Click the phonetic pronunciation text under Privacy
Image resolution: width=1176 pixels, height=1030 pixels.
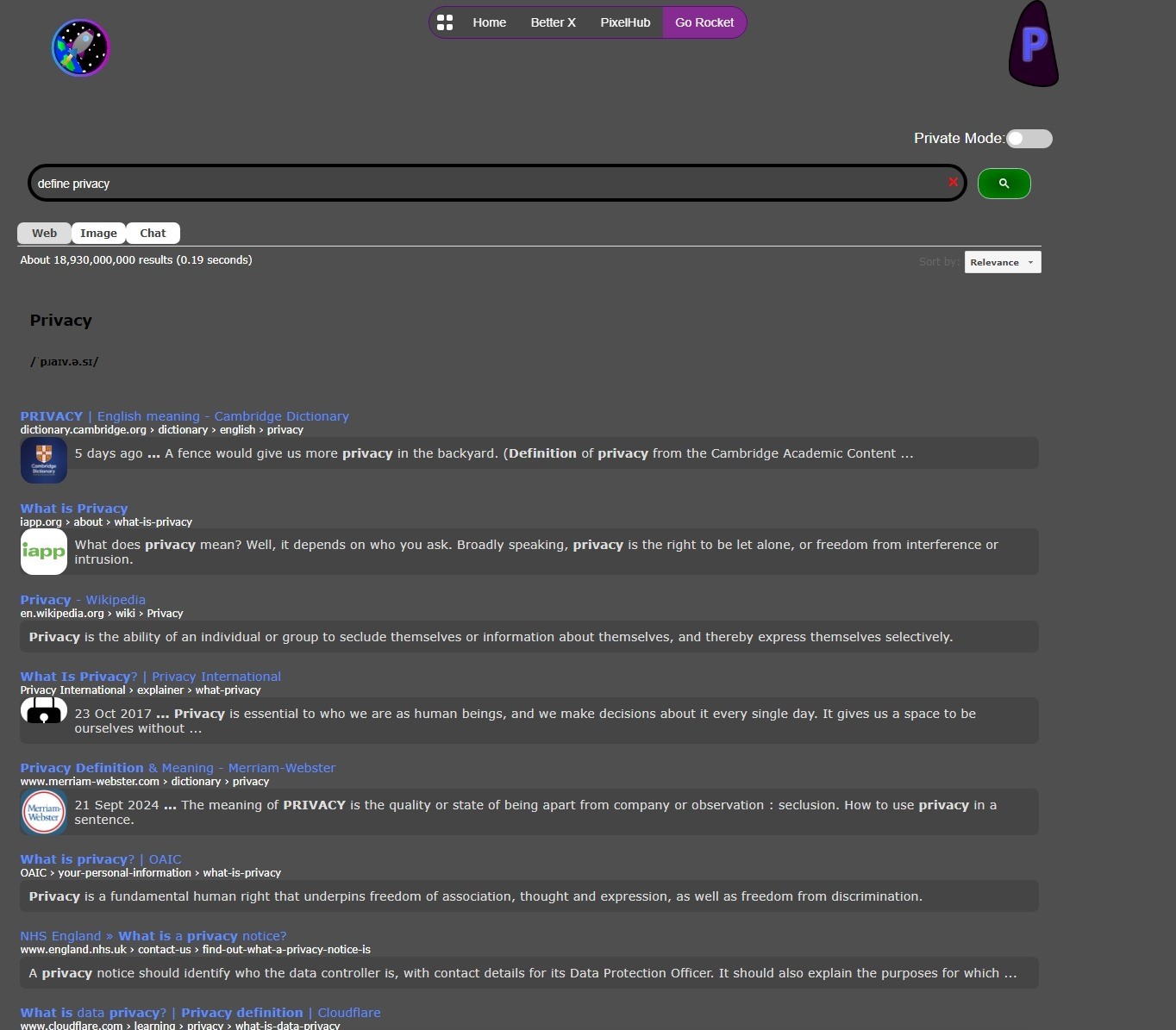[x=65, y=362]
